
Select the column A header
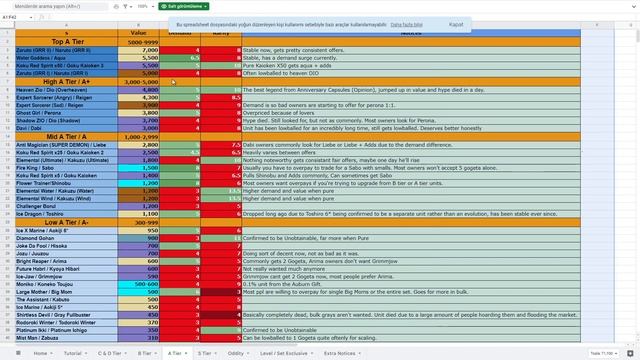click(x=67, y=25)
